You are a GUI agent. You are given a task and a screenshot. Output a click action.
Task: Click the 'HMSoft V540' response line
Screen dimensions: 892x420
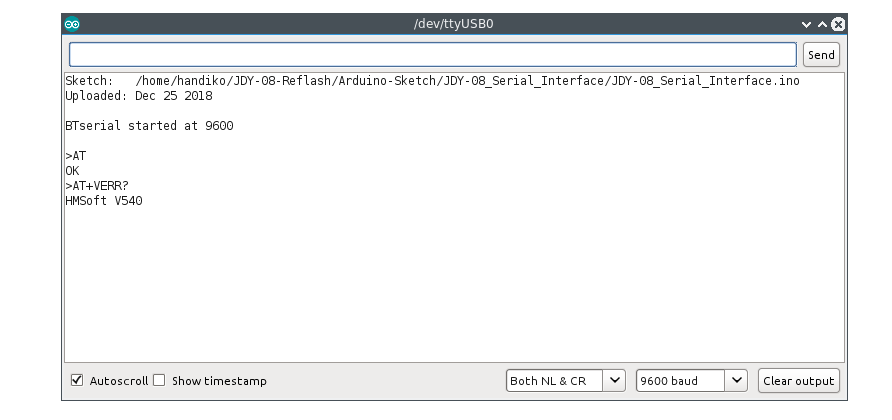[104, 201]
